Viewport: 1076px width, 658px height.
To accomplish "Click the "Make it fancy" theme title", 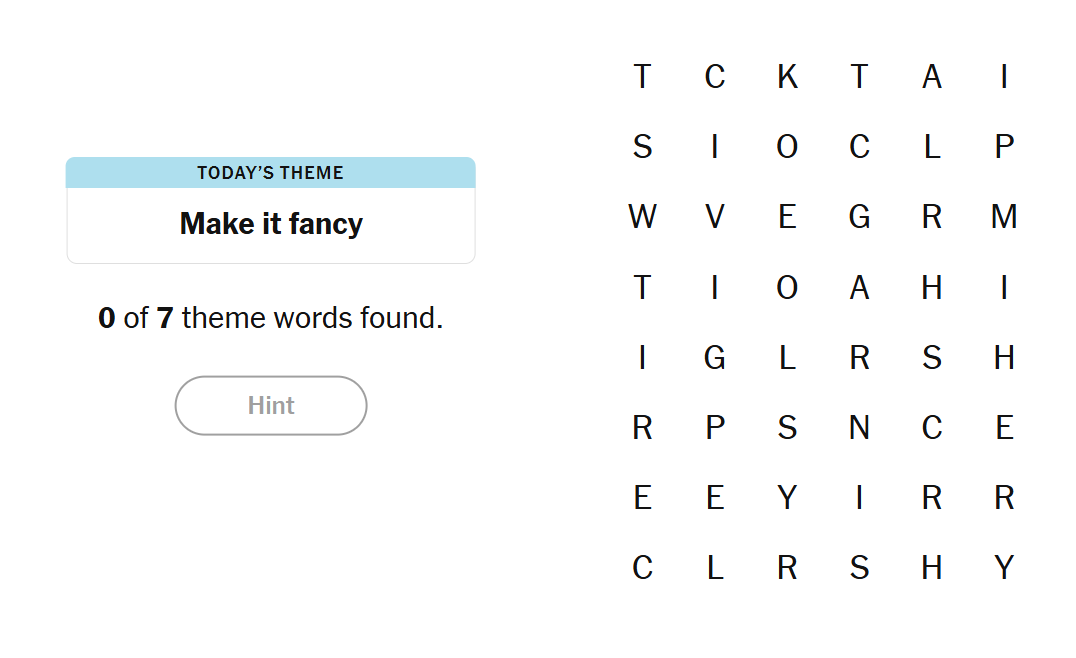I will point(271,224).
